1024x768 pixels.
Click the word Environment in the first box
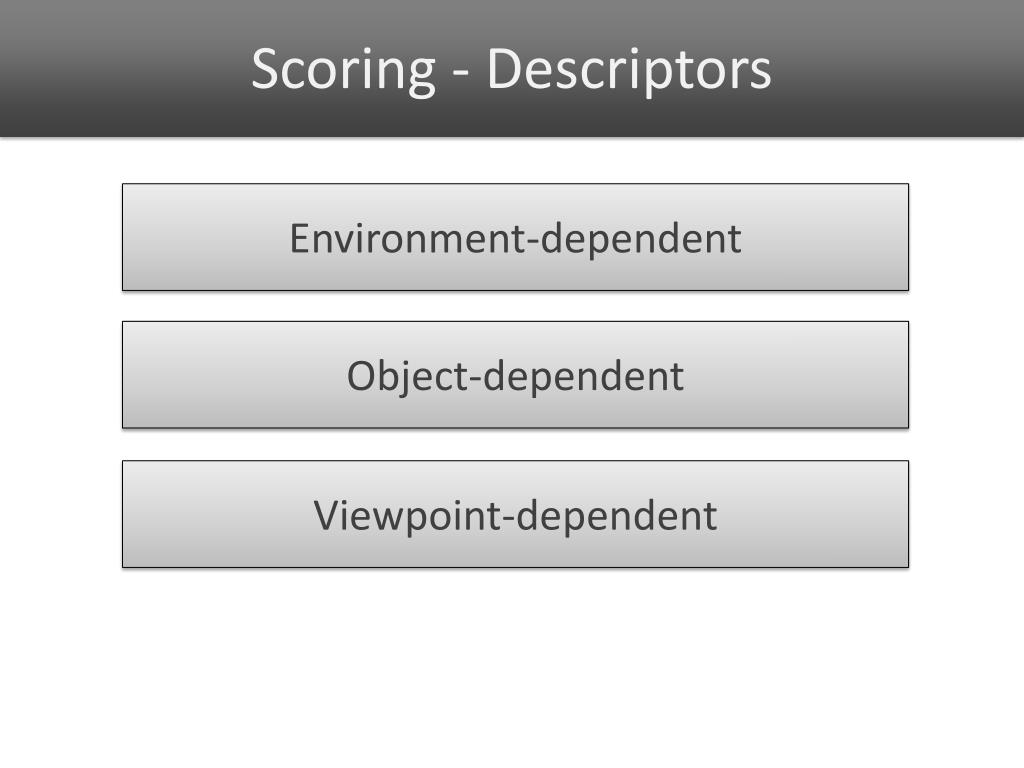(x=407, y=238)
